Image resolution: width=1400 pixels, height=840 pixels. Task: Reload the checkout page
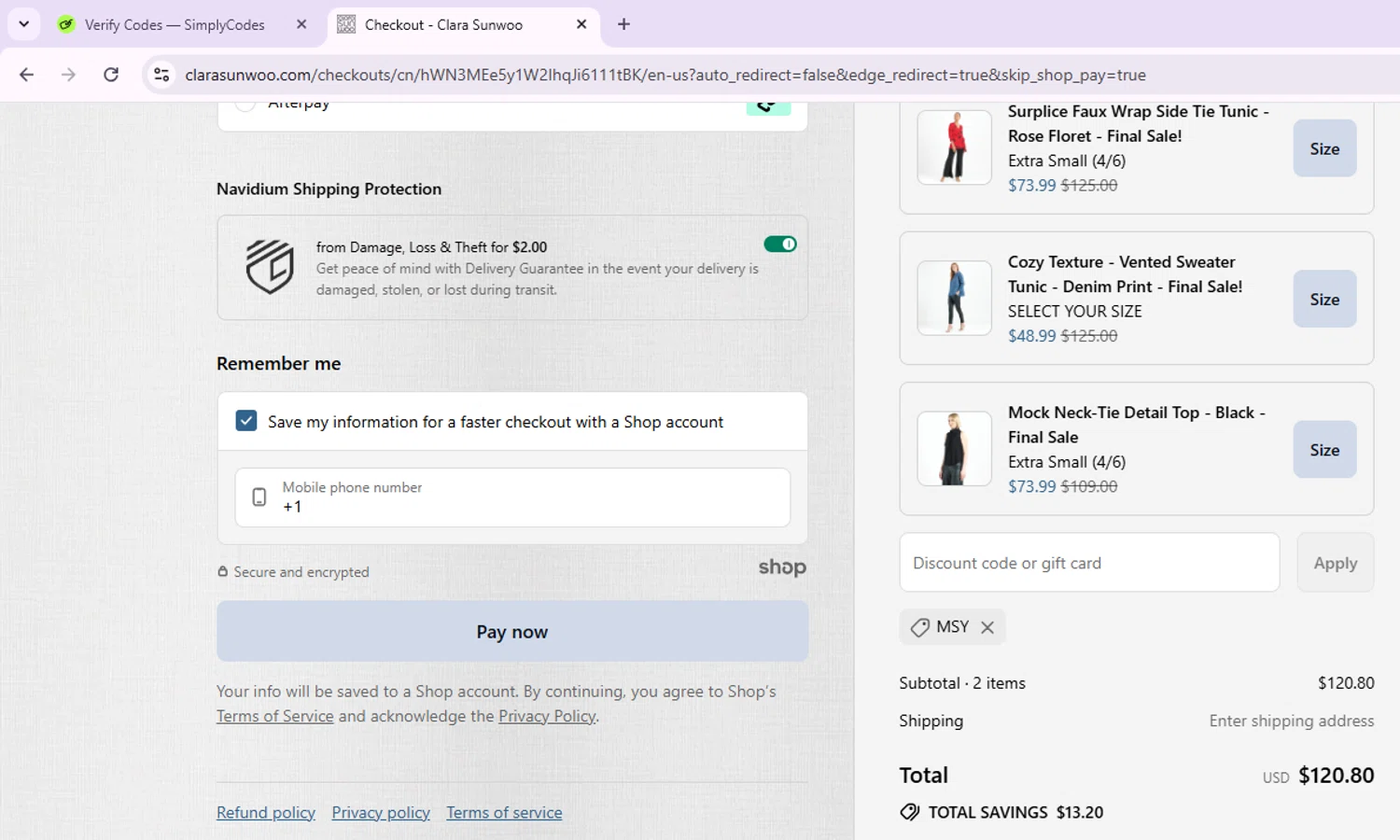click(x=111, y=75)
